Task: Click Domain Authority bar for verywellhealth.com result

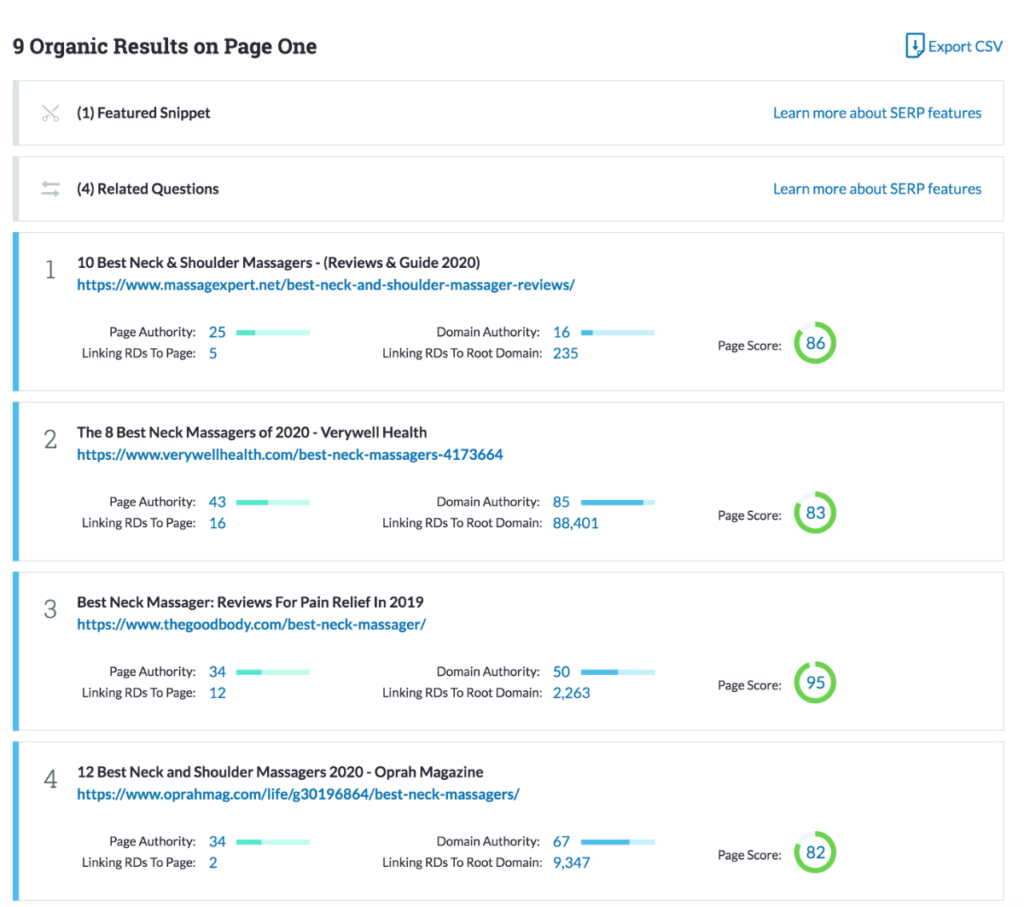Action: point(618,502)
